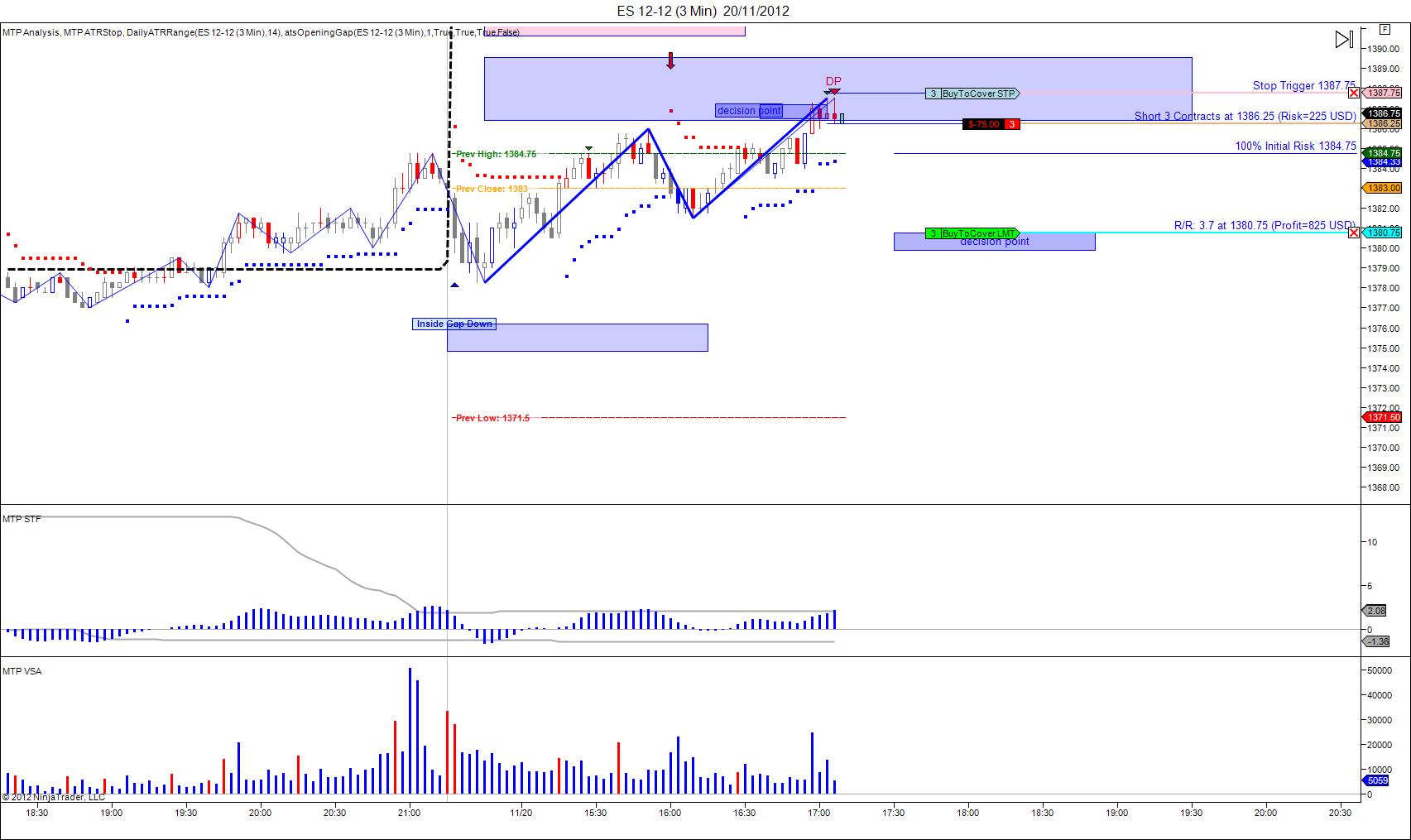Click the Prev High: 1384.75 label
This screenshot has width=1411, height=840.
click(x=496, y=154)
